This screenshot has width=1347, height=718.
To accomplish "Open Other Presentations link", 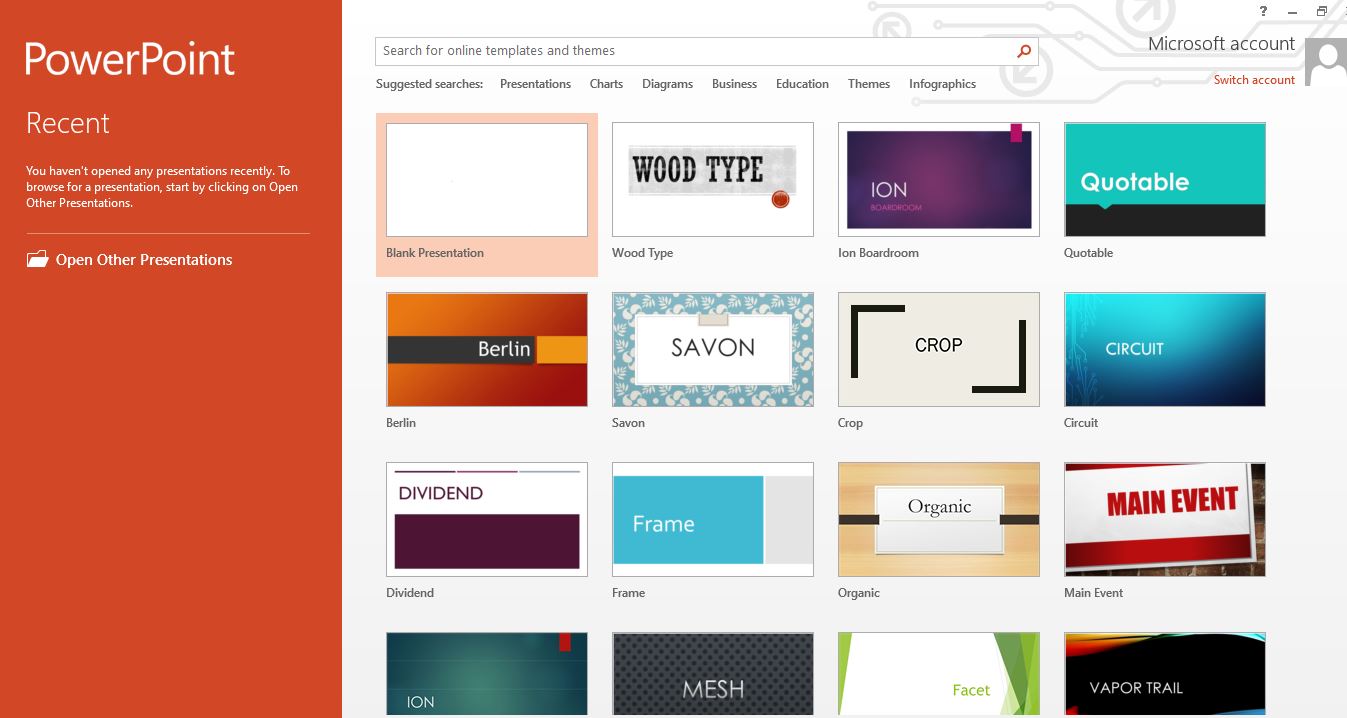I will point(144,260).
